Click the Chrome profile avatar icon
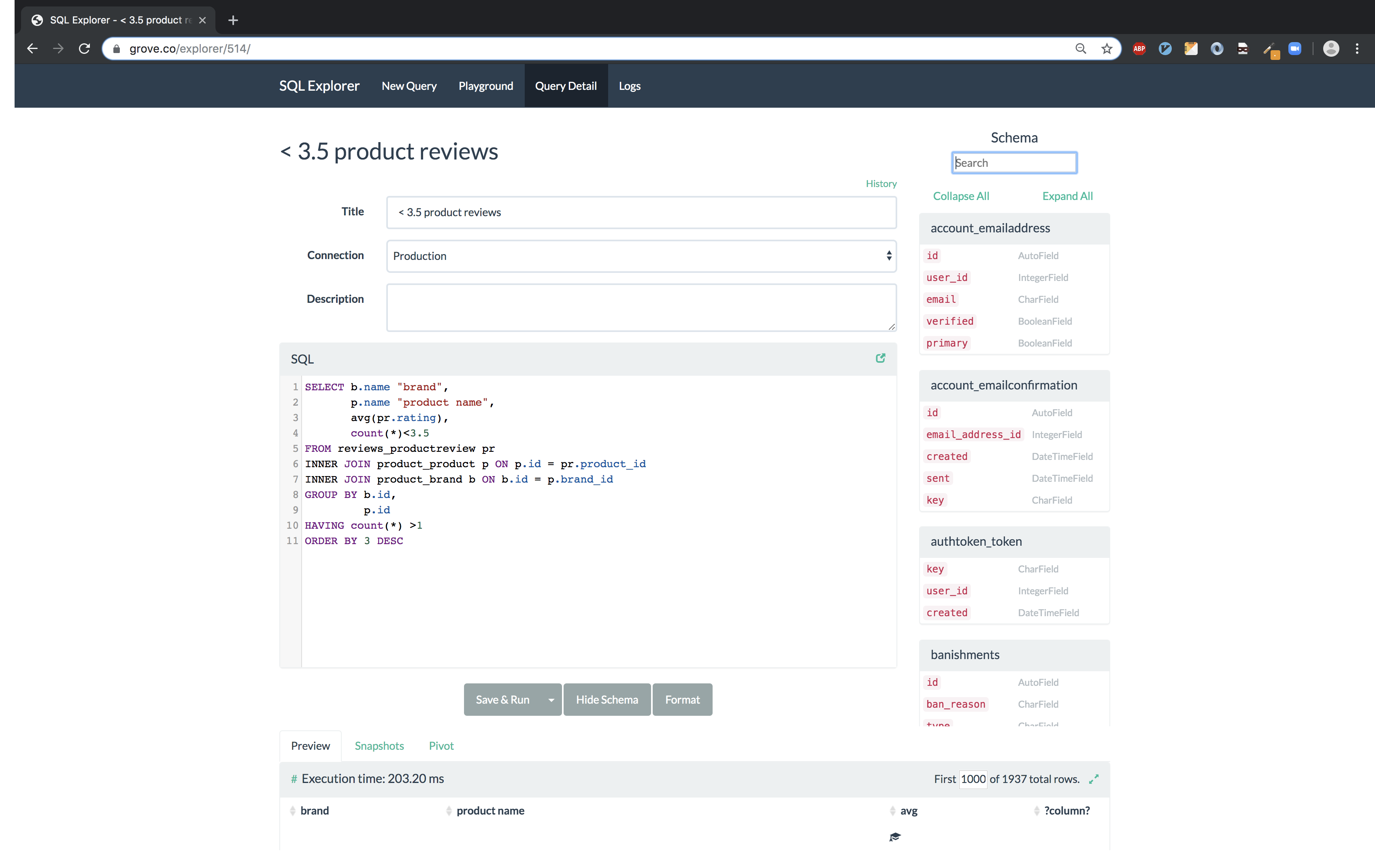 (x=1331, y=49)
